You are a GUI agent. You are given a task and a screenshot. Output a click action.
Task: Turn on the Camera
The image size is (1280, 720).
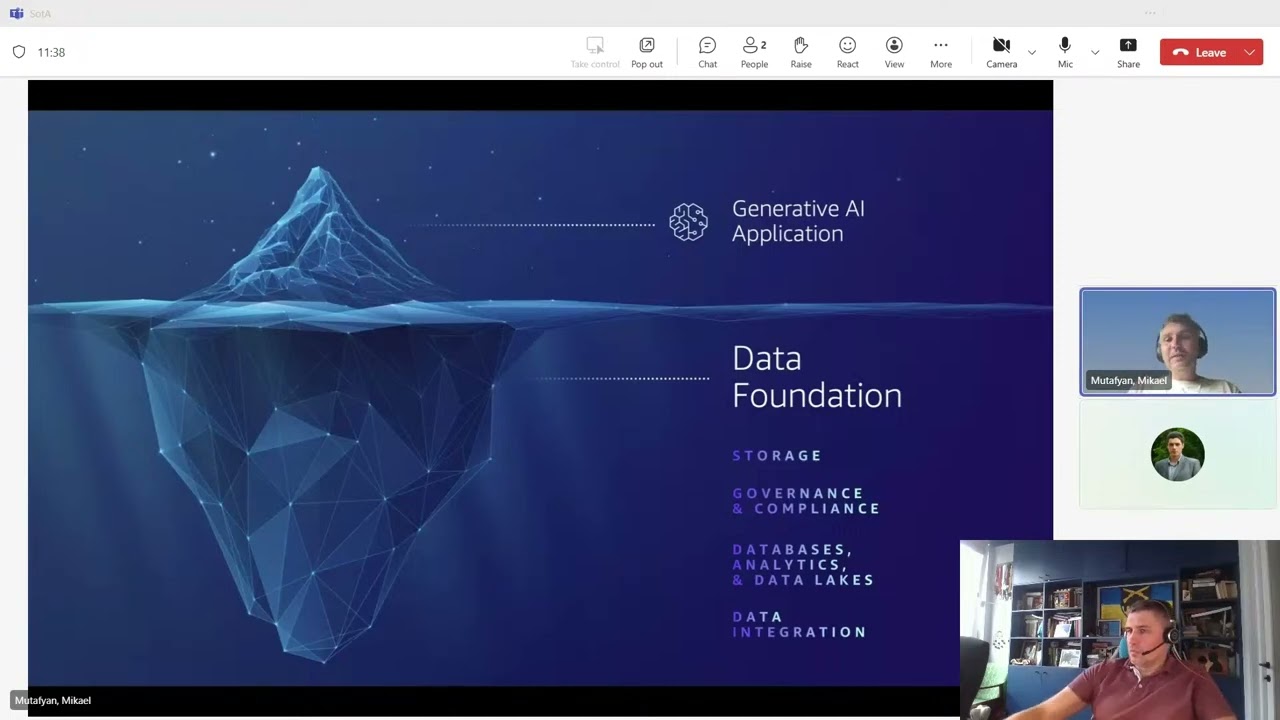pos(1001,52)
